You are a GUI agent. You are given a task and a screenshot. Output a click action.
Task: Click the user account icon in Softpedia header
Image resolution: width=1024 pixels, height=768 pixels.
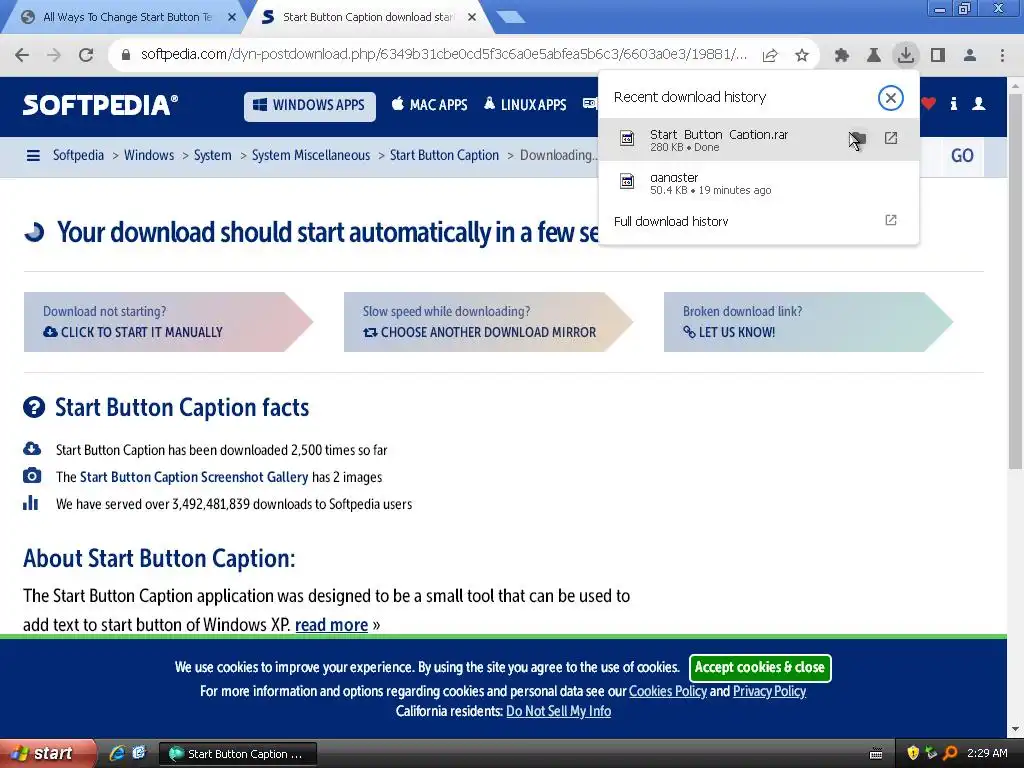click(978, 103)
